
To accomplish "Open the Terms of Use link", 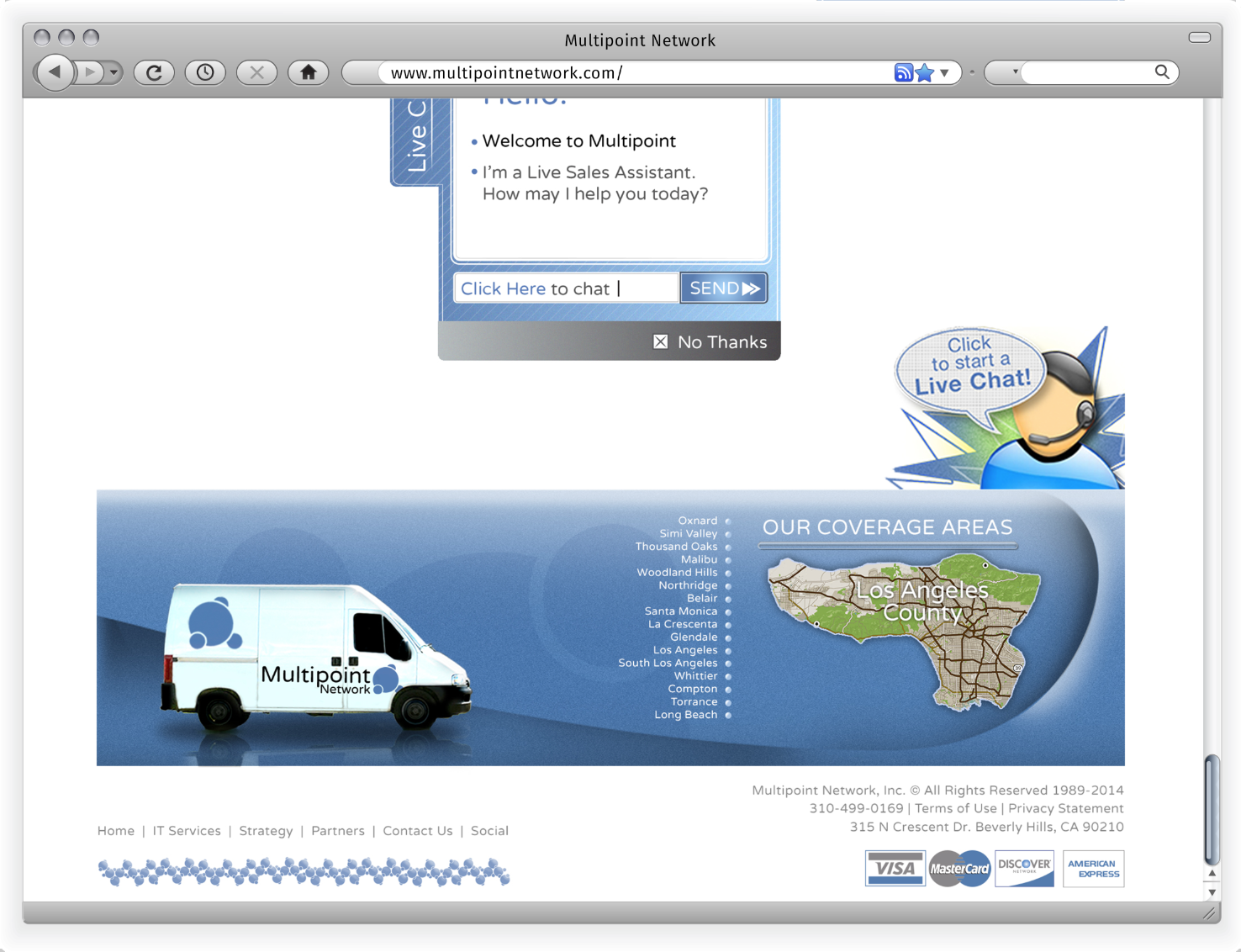I will click(x=956, y=808).
